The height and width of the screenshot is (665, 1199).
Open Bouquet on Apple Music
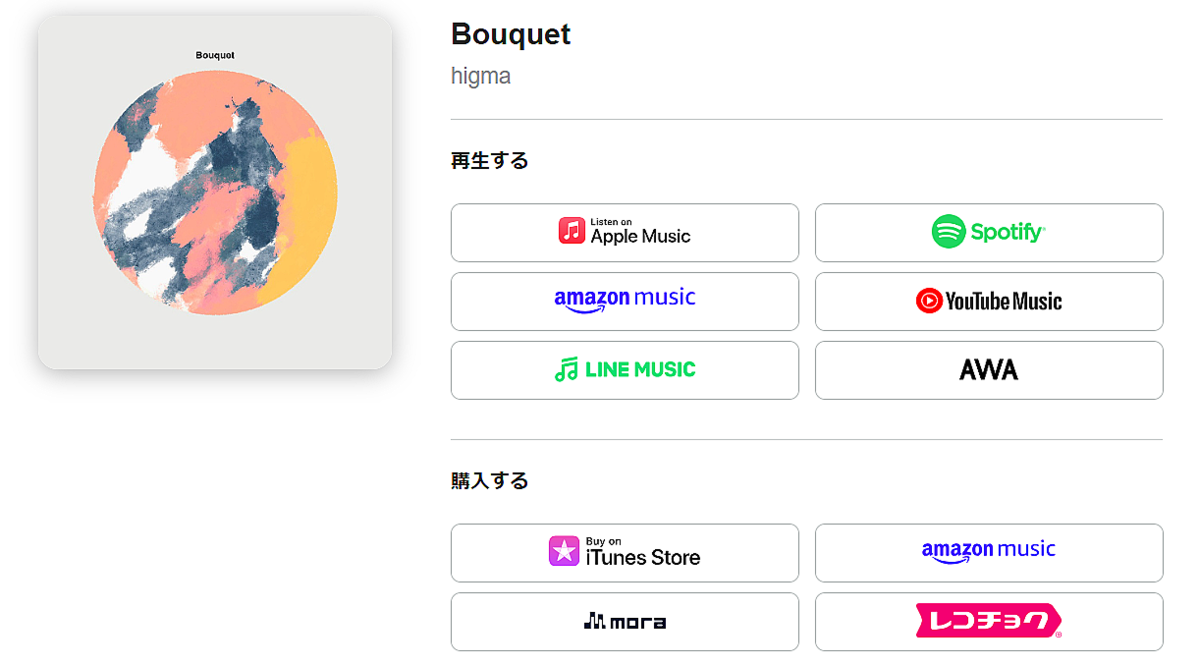pyautogui.click(x=624, y=232)
